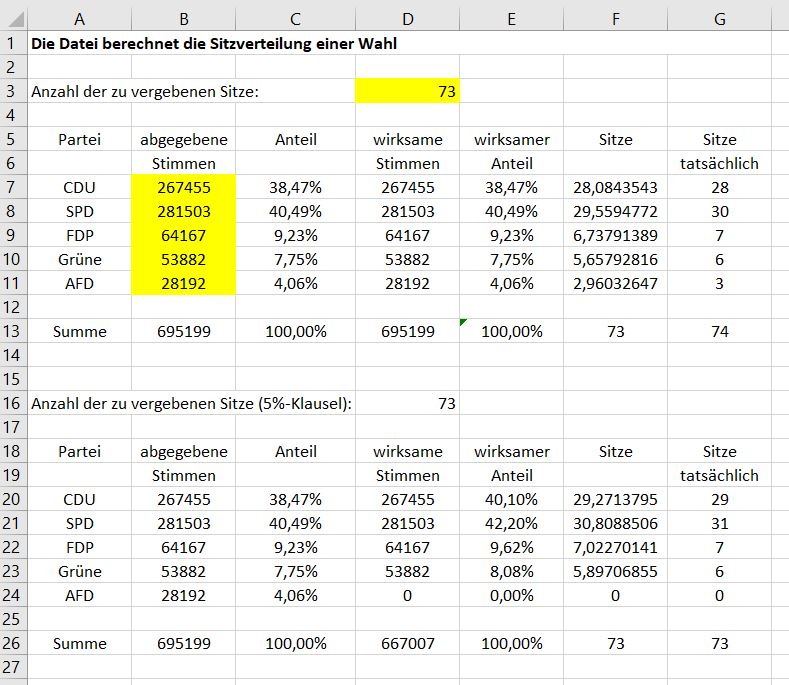
Task: Select yellow Grüne votes cell with 53882
Action: [x=183, y=260]
